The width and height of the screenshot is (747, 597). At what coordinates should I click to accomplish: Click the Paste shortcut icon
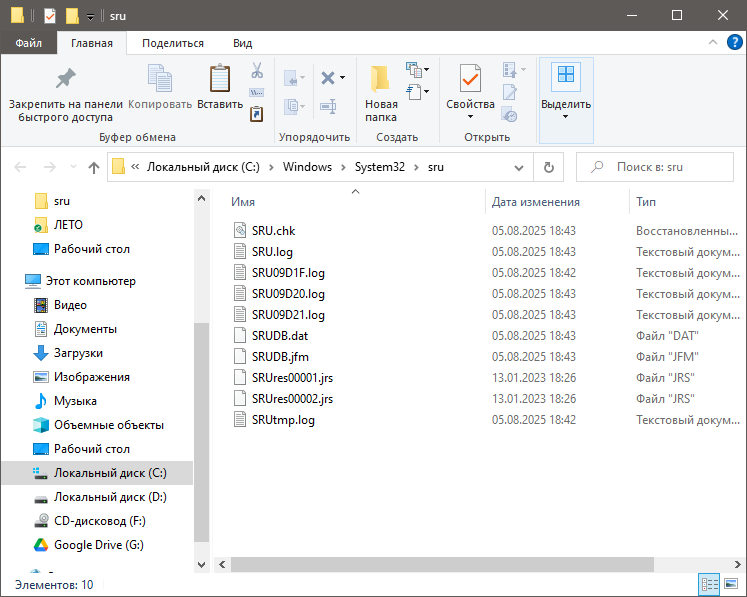tap(257, 114)
